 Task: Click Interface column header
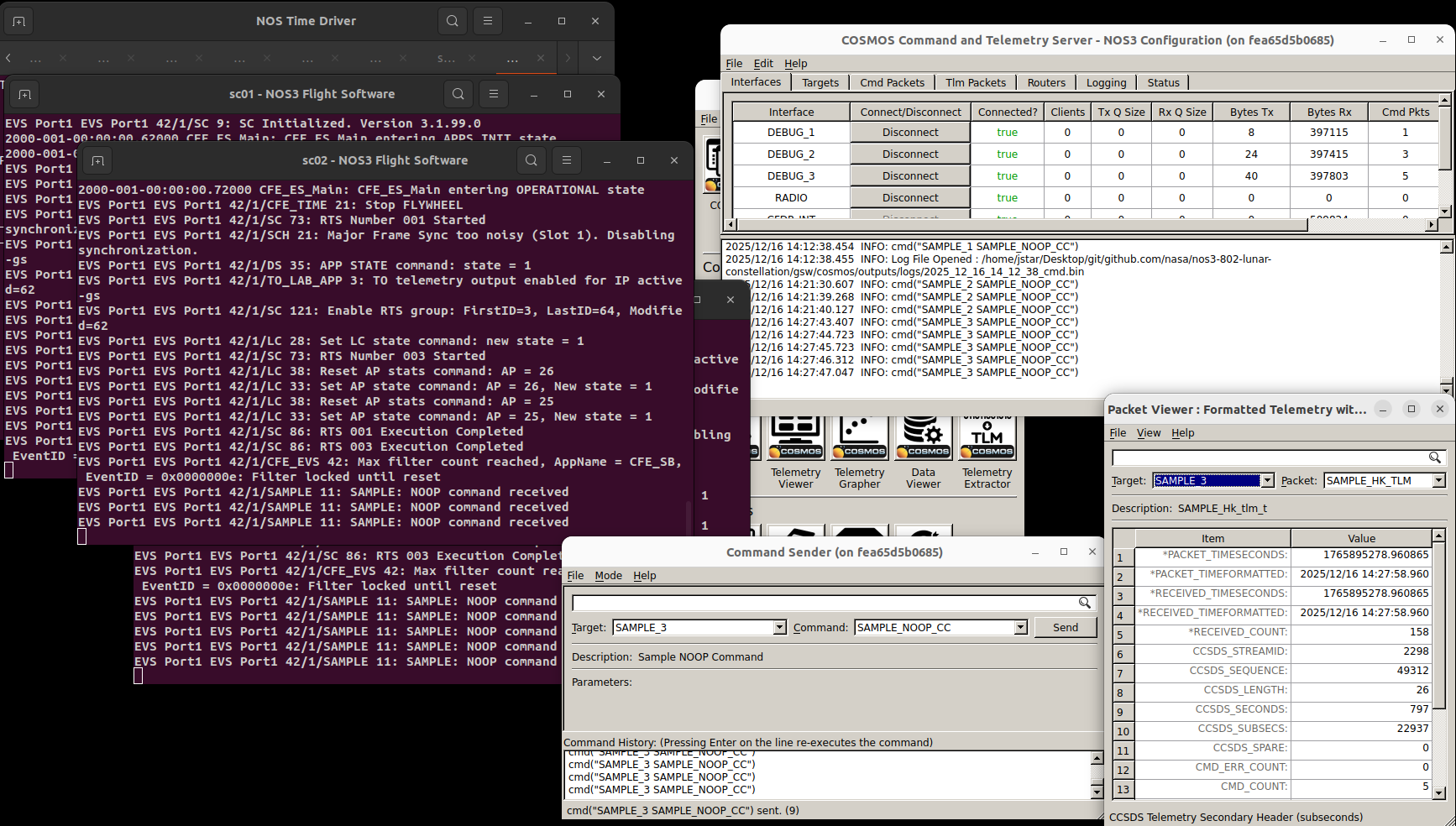(x=791, y=112)
